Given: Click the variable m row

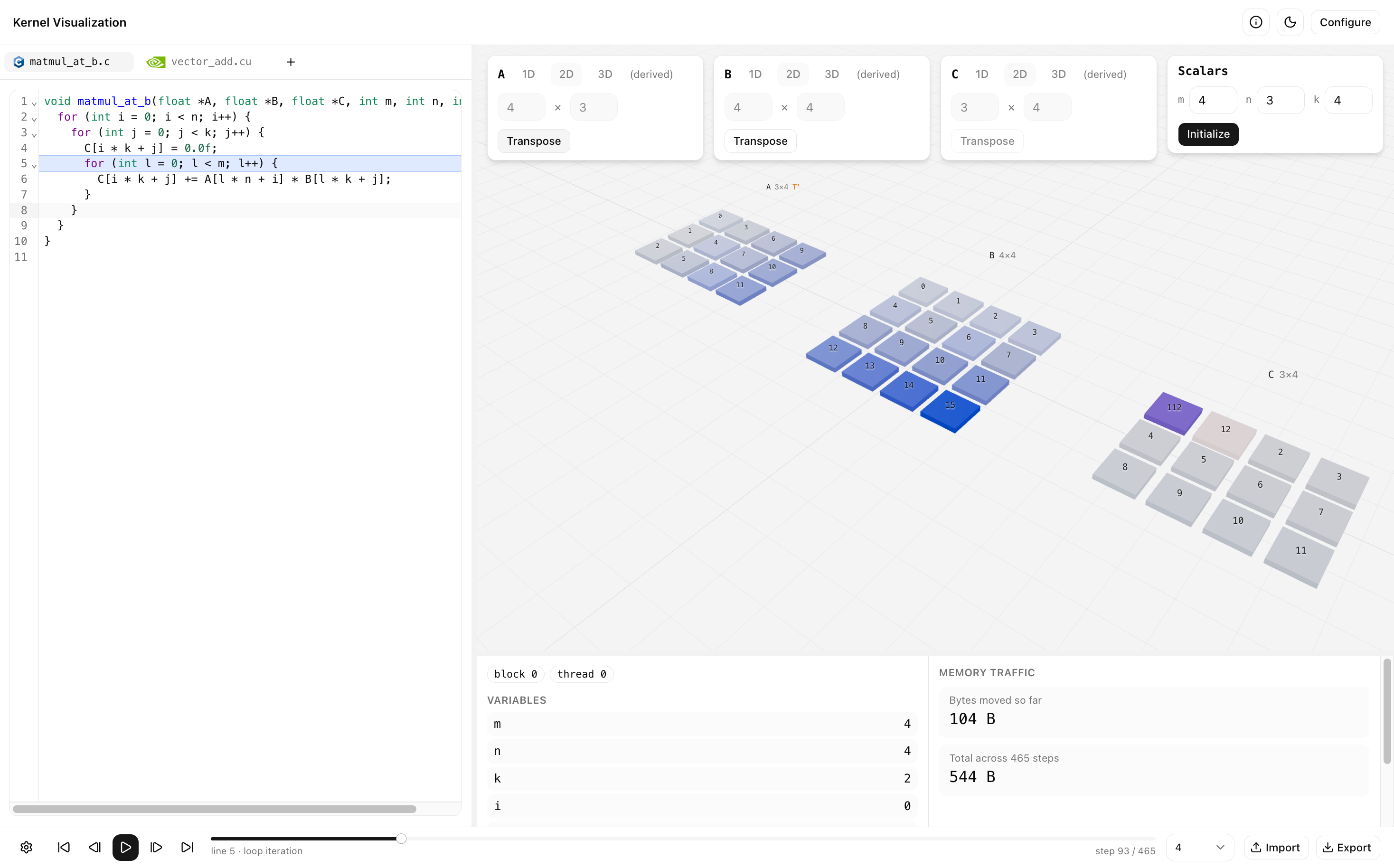Looking at the screenshot, I should pyautogui.click(x=702, y=723).
